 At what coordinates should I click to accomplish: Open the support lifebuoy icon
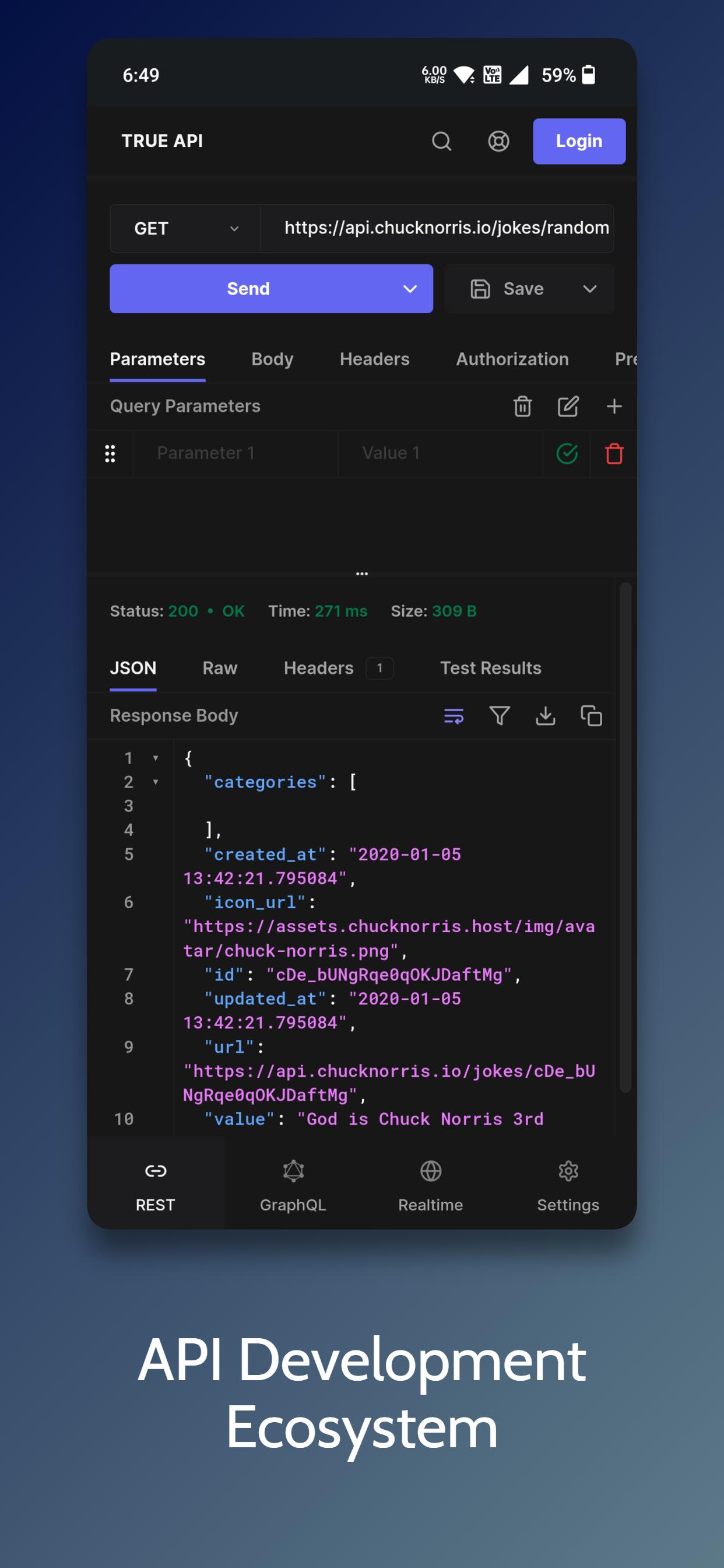pyautogui.click(x=498, y=141)
